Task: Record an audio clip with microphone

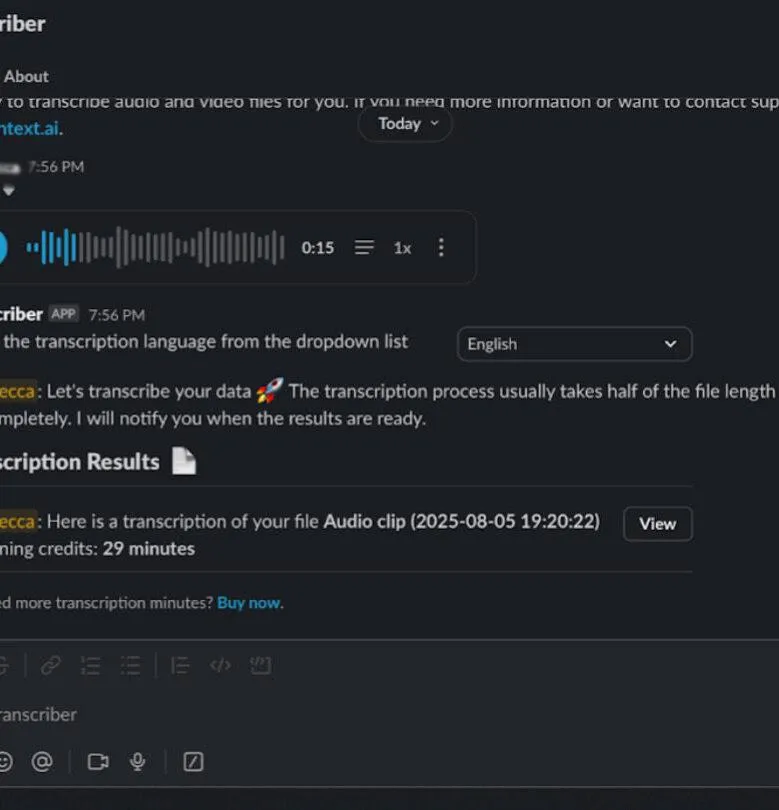Action: tap(137, 761)
